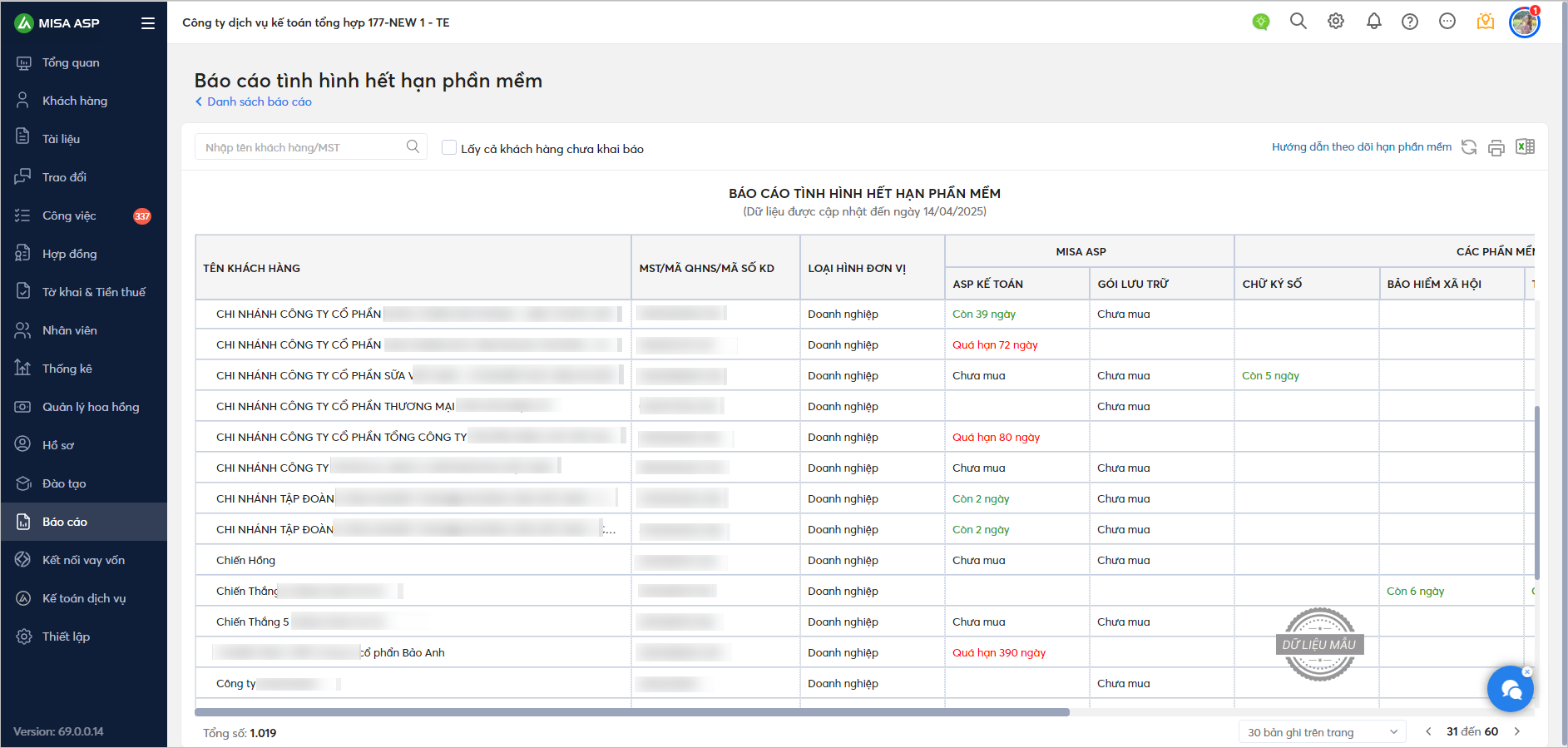The image size is (1568, 748).
Task: Check 'Lấy cả khách hàng chưa khai báo'
Action: (449, 147)
